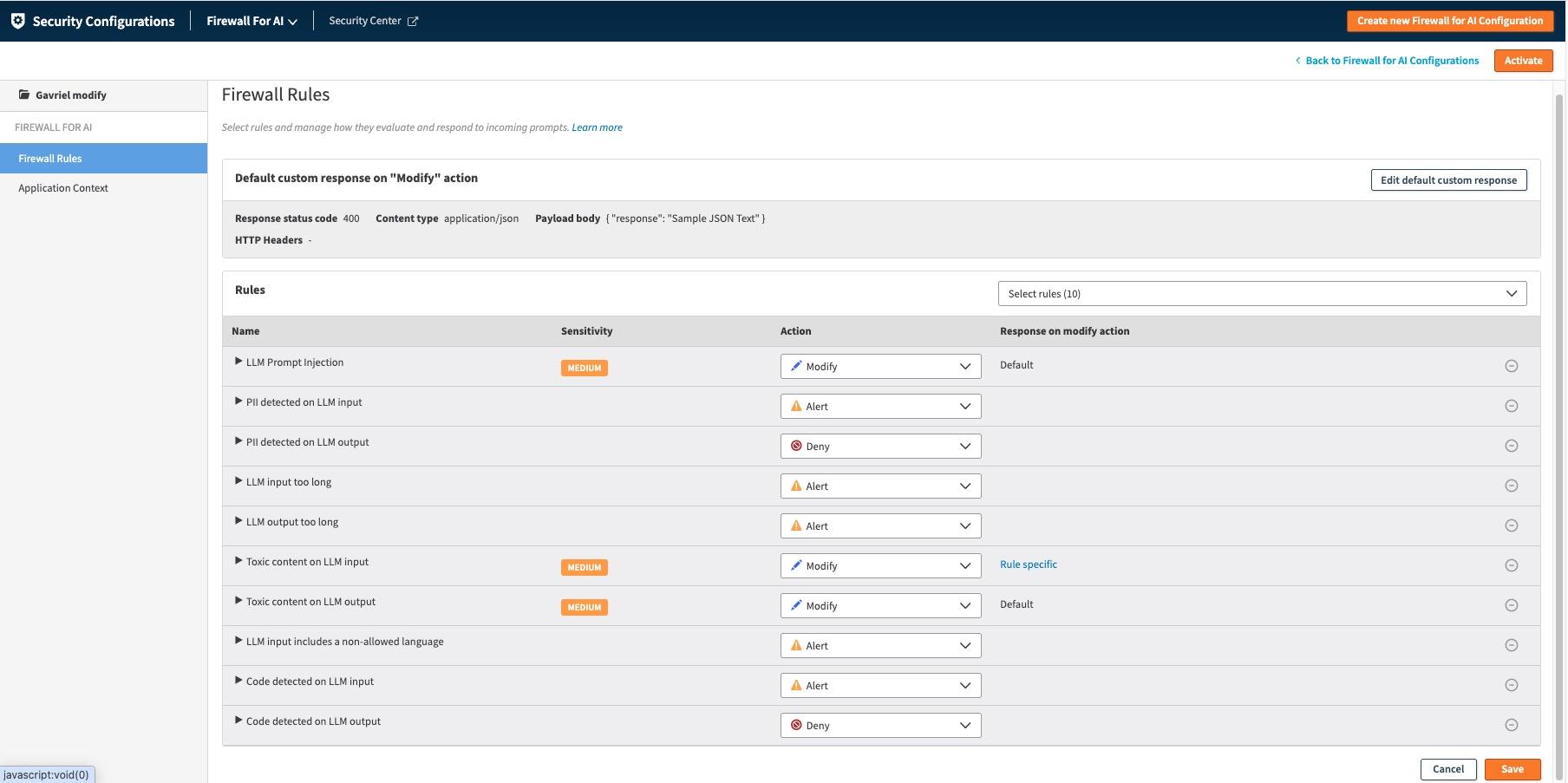
Task: Open action dropdown for Code detected on LLM input
Action: (880, 685)
